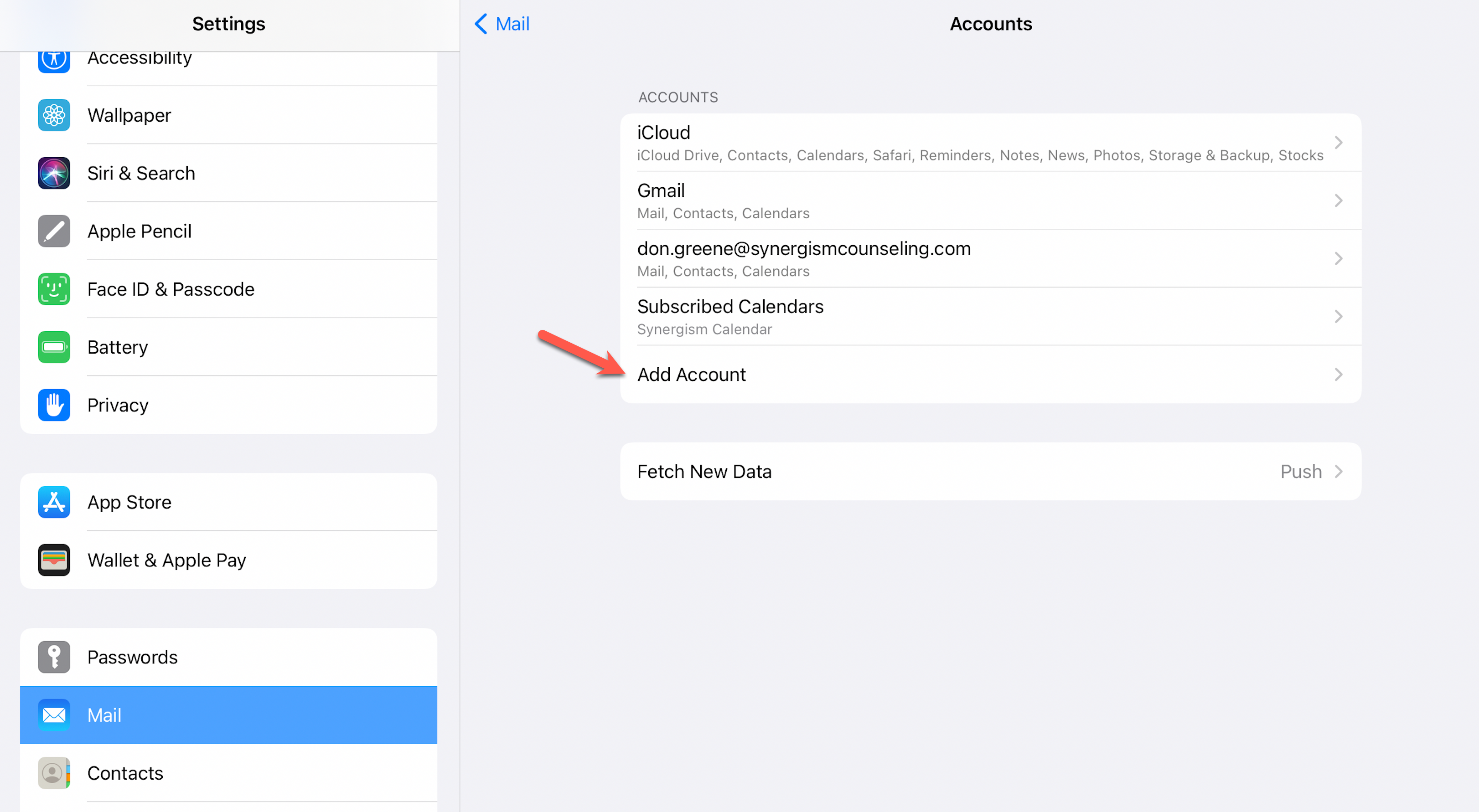Tap chevron on Subscribed Calendars row
Viewport: 1479px width, 812px height.
tap(1339, 316)
